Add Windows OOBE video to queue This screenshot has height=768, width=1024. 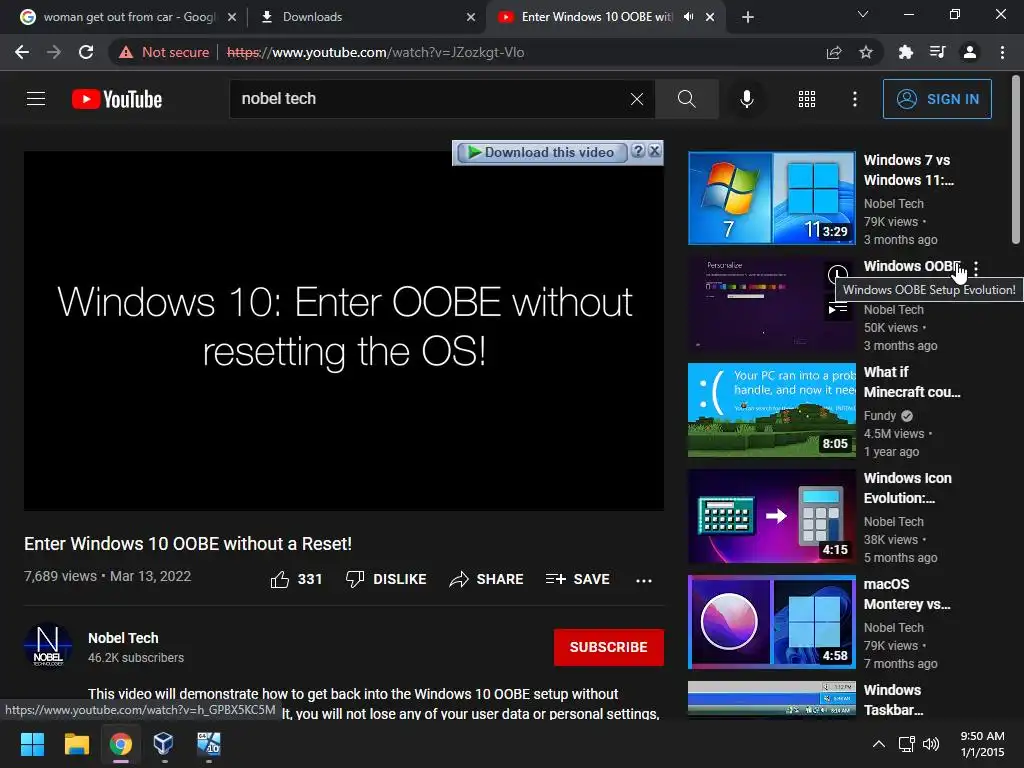click(x=838, y=309)
